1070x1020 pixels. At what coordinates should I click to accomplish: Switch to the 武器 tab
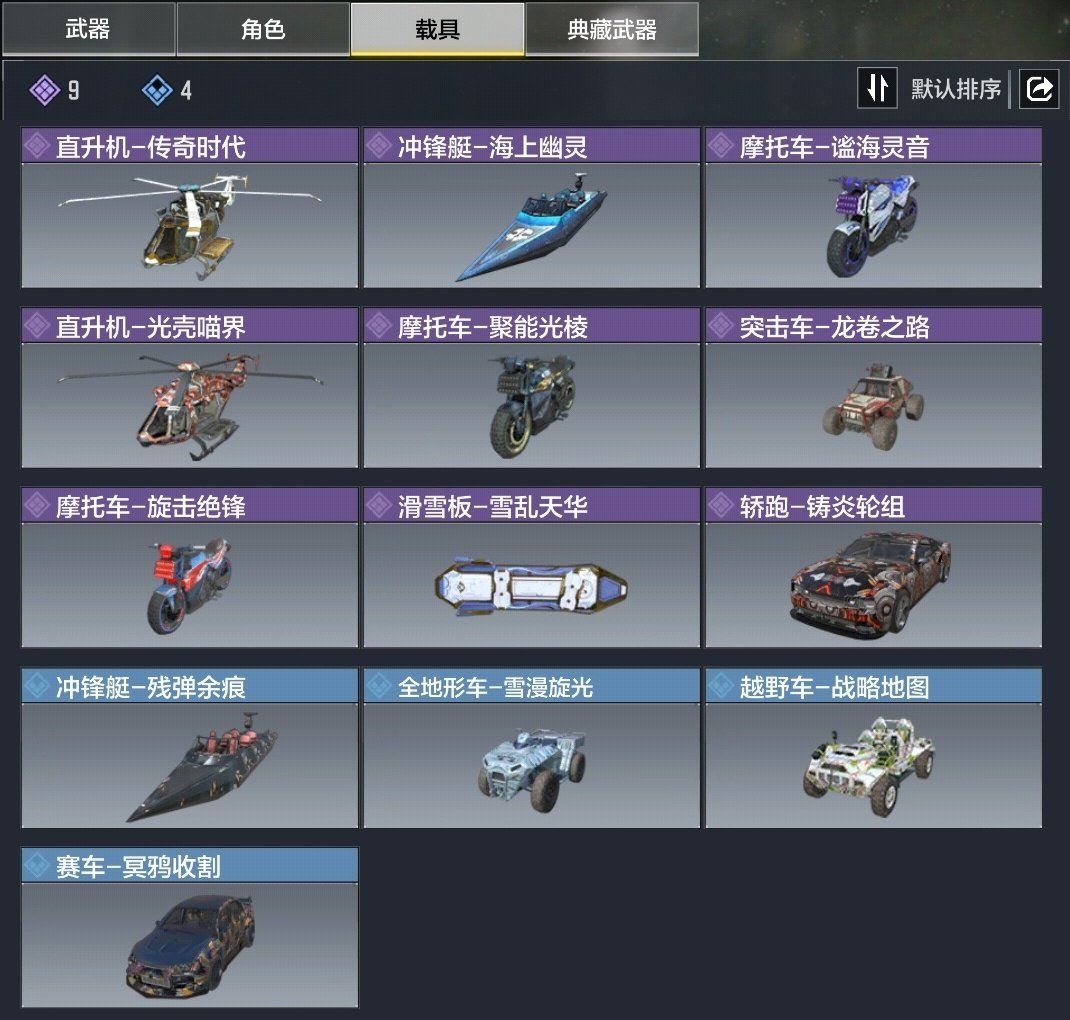click(89, 29)
